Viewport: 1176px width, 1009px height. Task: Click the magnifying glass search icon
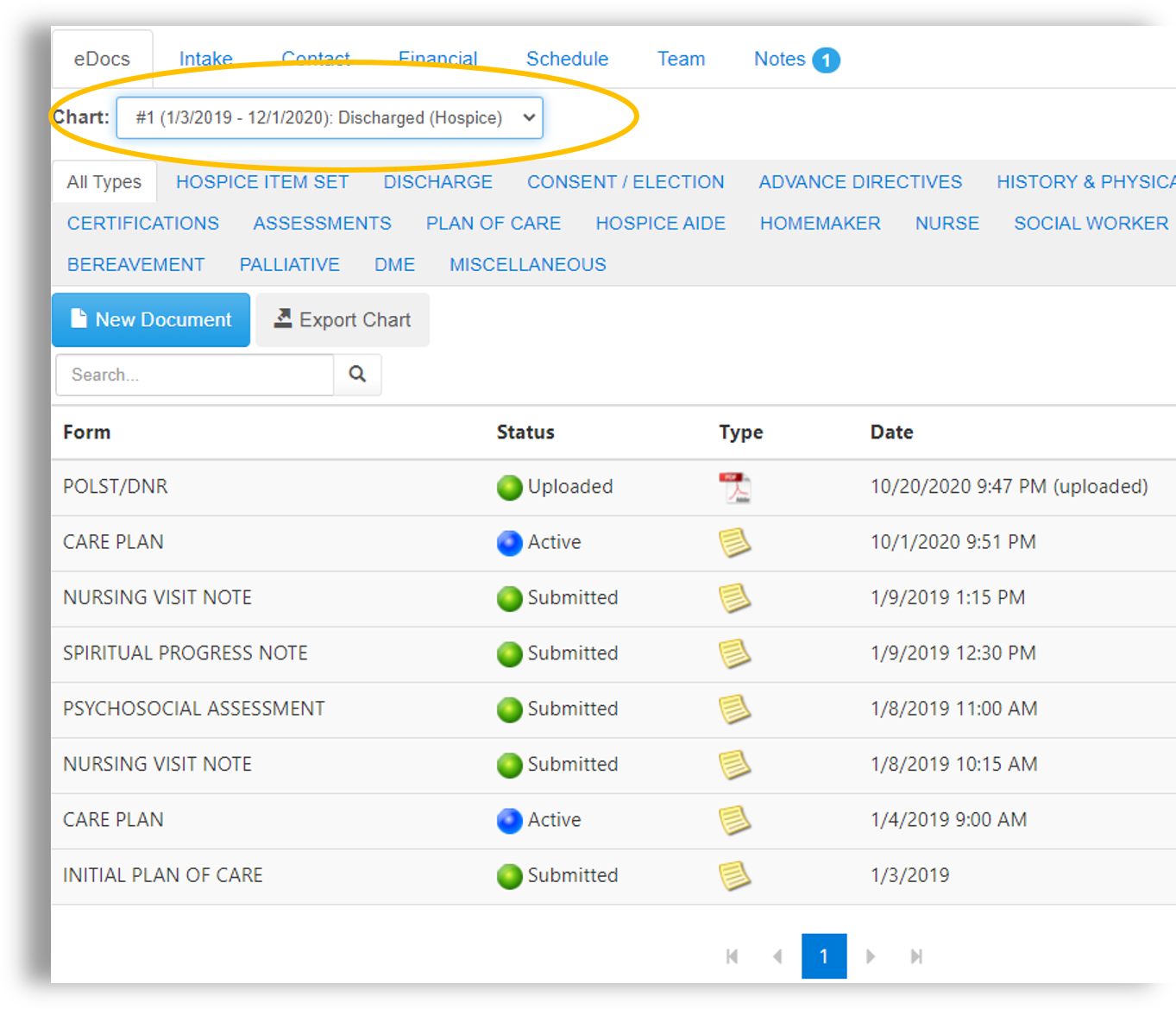(x=357, y=375)
